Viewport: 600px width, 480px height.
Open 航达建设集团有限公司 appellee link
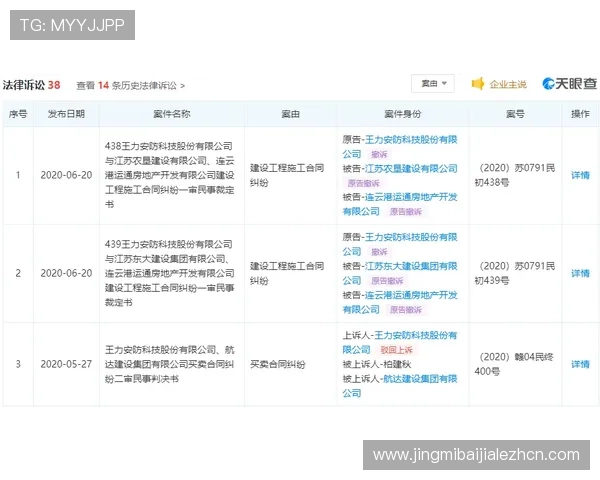pos(400,386)
